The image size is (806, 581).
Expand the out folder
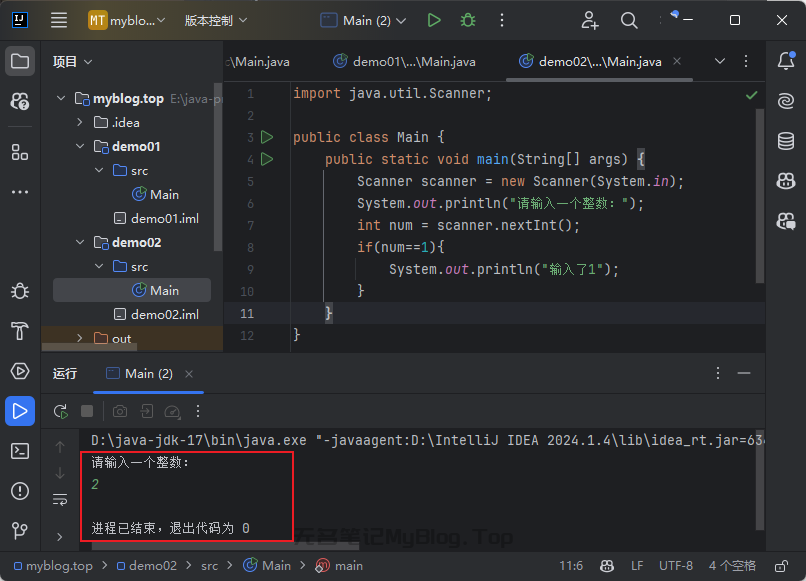coord(80,338)
